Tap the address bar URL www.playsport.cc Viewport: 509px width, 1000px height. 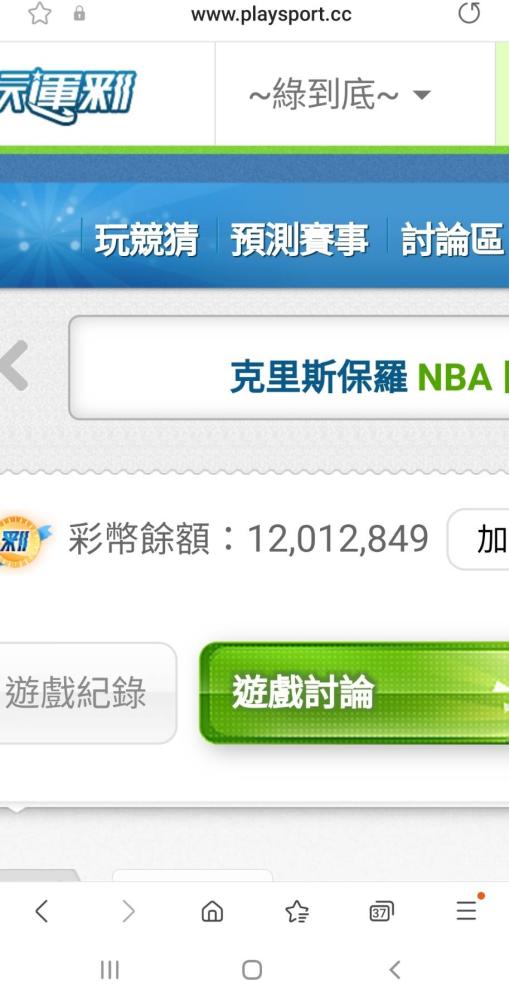(x=271, y=14)
